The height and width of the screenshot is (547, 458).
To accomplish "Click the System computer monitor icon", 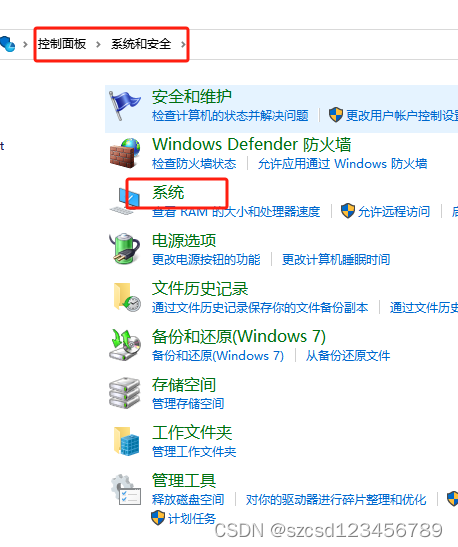I will [x=125, y=201].
